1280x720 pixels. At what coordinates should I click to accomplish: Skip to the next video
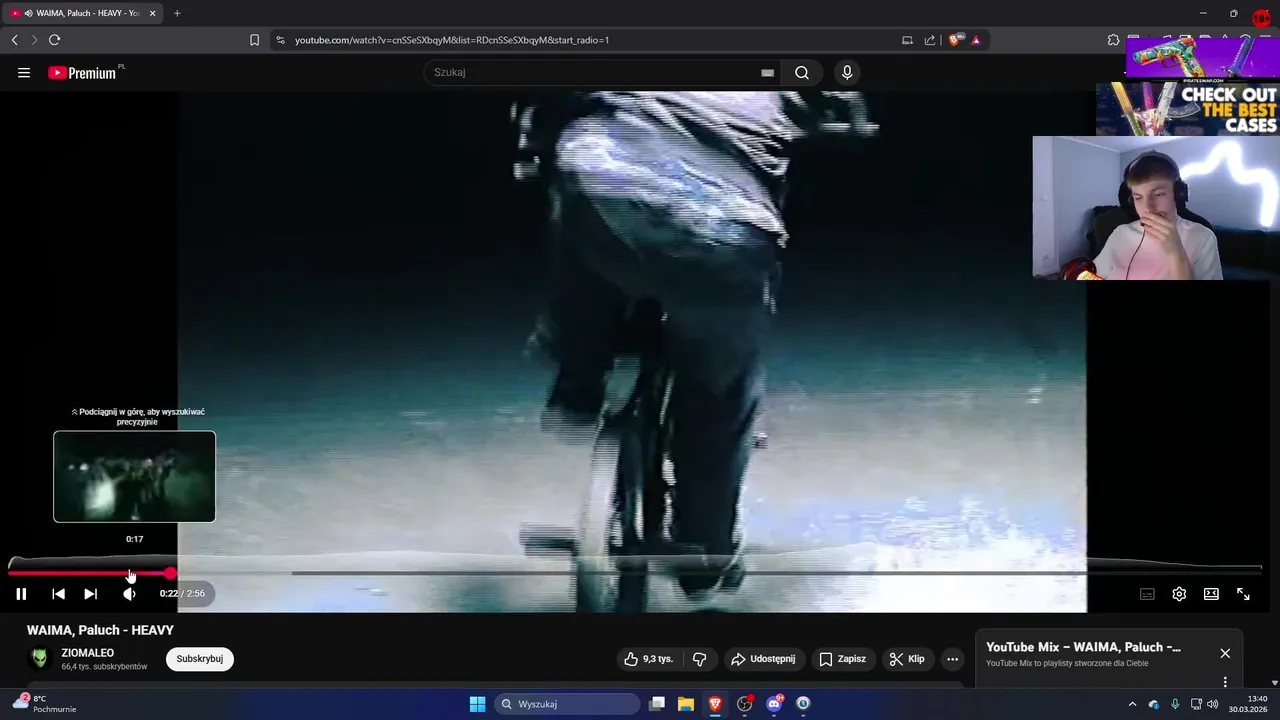coord(90,594)
